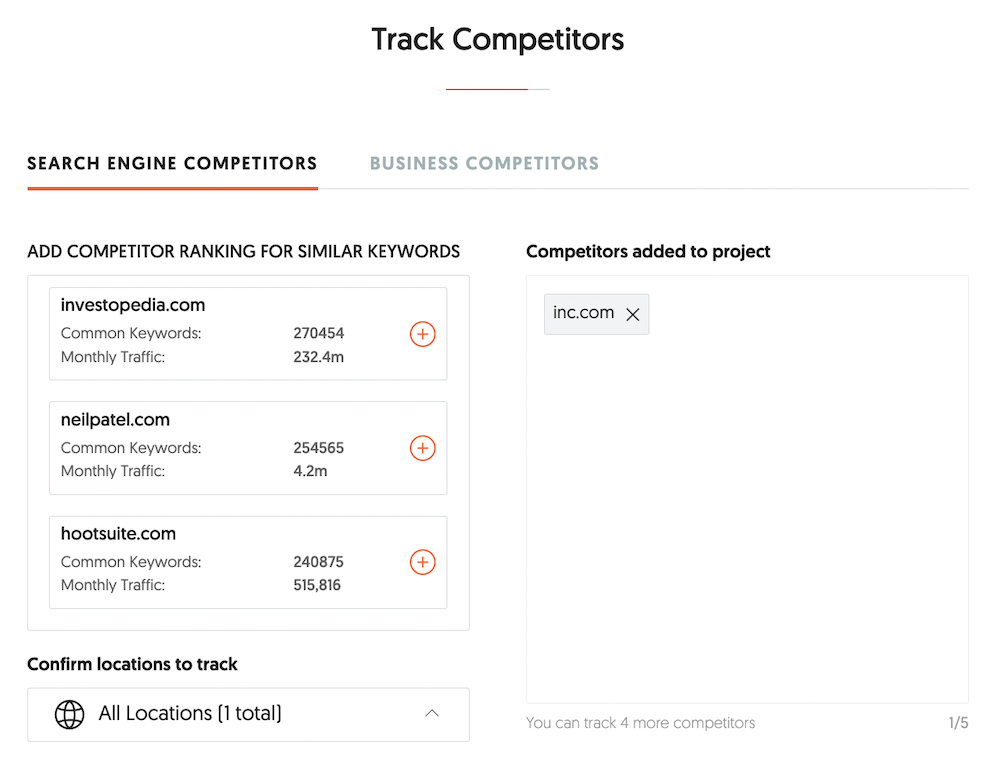Click the orange progress line under the title
Image resolution: width=1000 pixels, height=775 pixels.
click(x=485, y=89)
